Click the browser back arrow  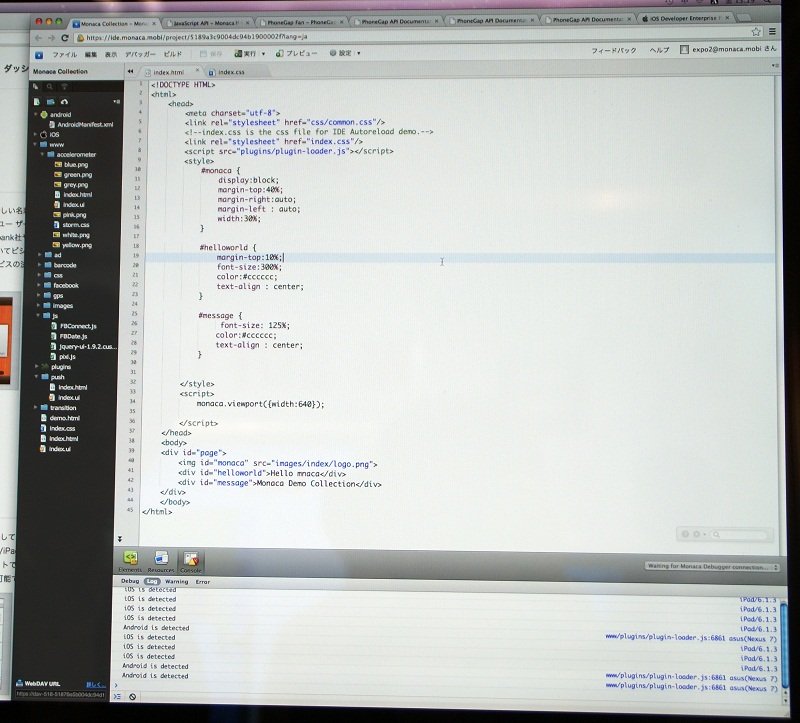point(38,38)
